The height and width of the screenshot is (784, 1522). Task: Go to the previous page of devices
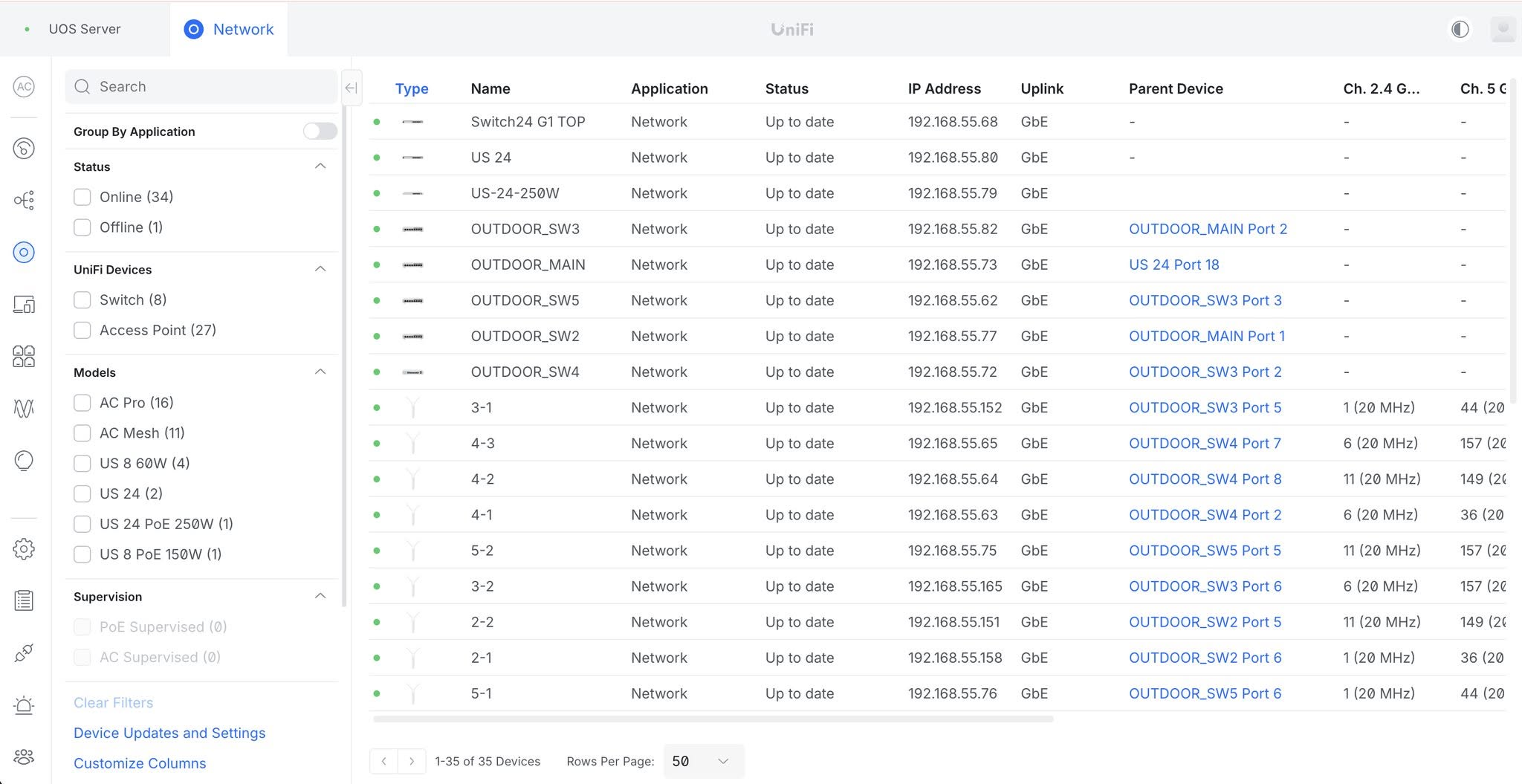(x=383, y=761)
